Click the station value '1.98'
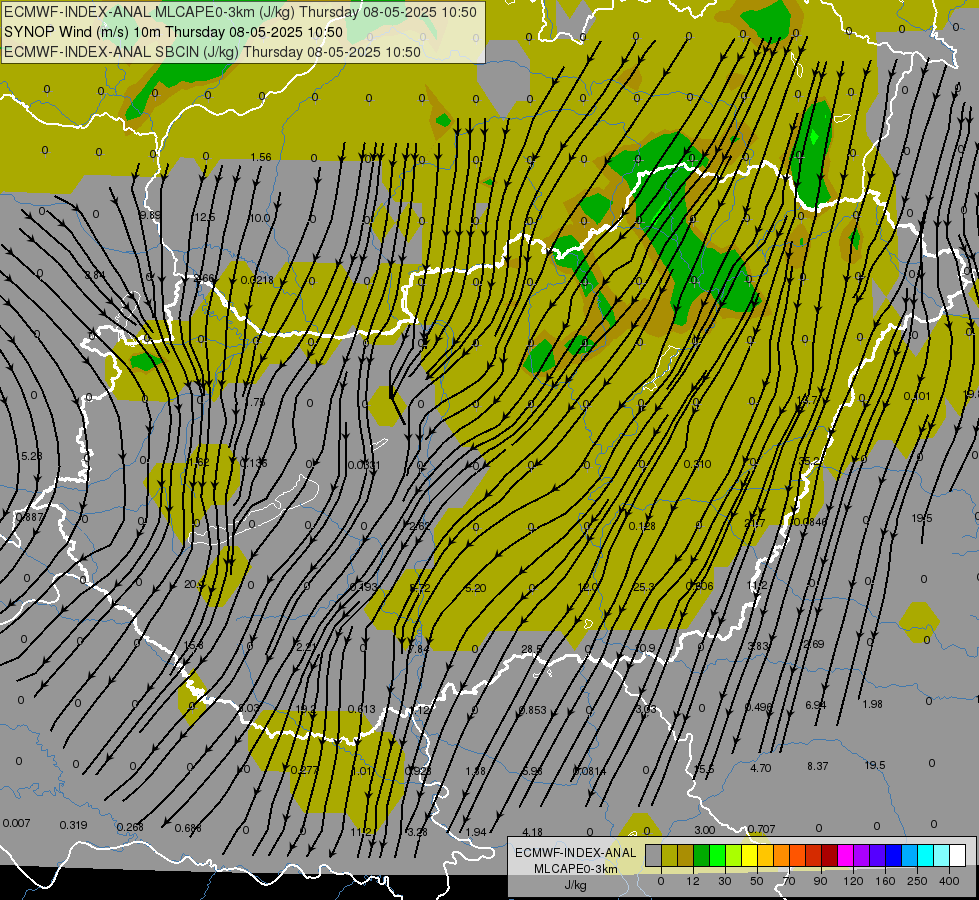This screenshot has width=979, height=900. 872,704
